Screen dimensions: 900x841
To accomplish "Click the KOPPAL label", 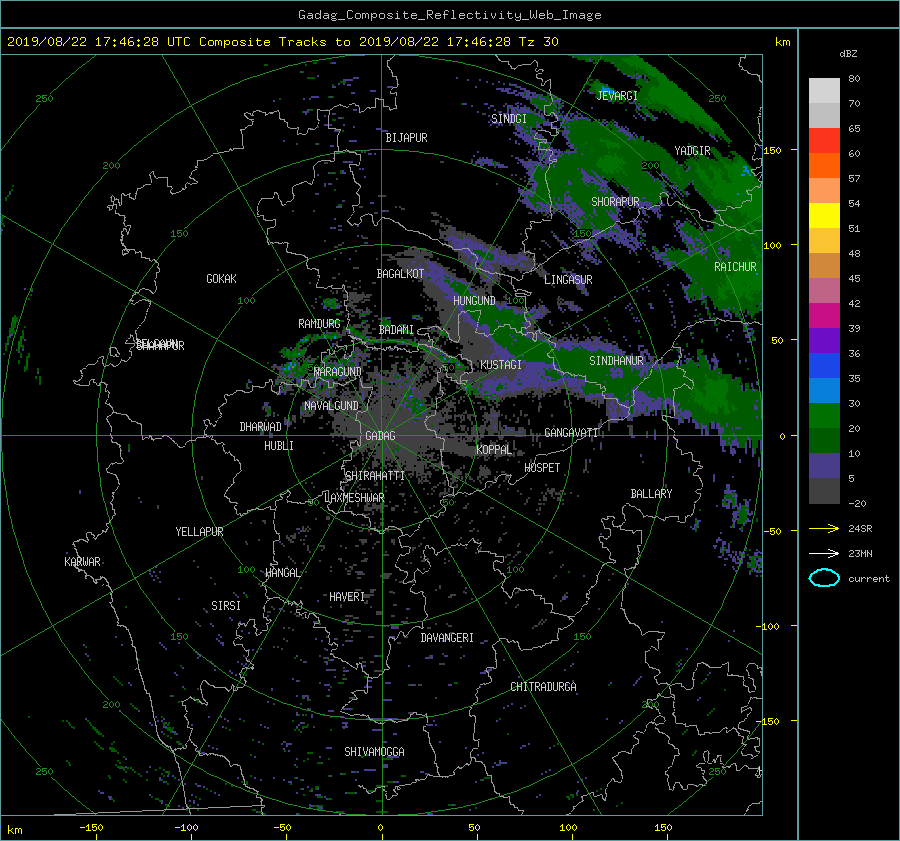I will (494, 449).
